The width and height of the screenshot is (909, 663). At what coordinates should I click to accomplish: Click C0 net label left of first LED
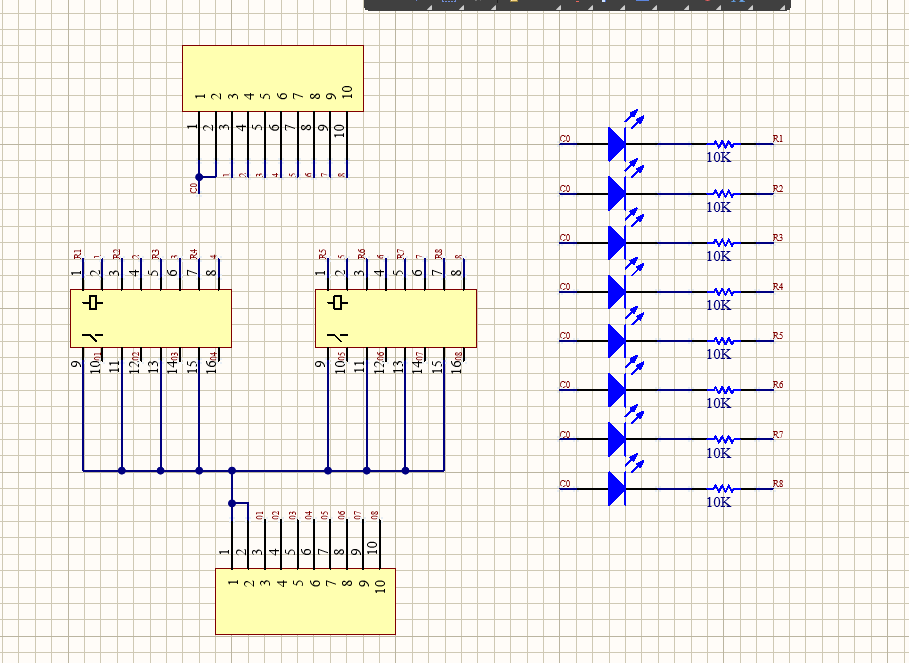(565, 139)
